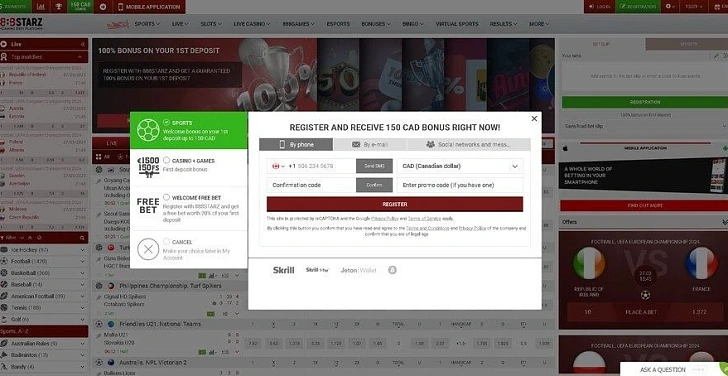Click the dark red Register button
This screenshot has height=376, width=728.
tap(395, 204)
